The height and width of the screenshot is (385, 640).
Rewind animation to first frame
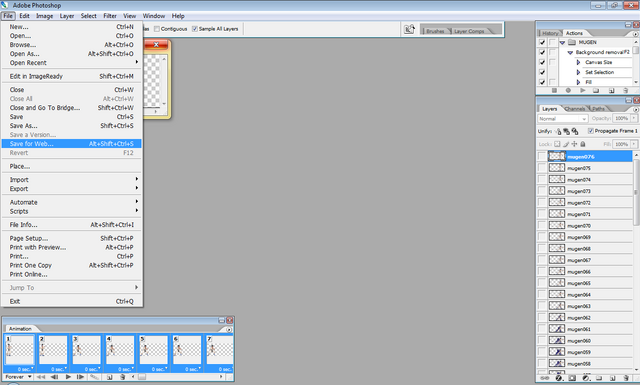click(41, 377)
